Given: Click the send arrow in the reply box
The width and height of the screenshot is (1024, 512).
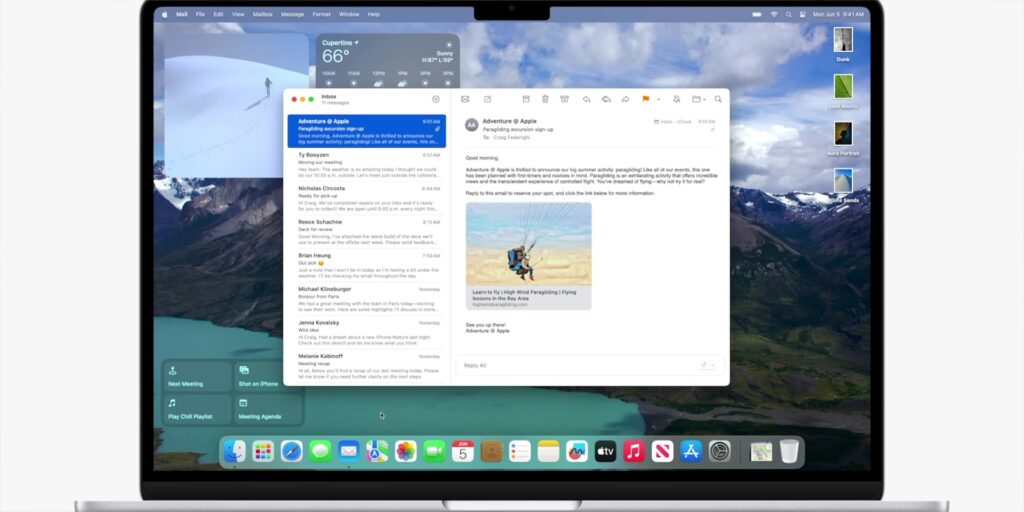Looking at the screenshot, I should 703,365.
